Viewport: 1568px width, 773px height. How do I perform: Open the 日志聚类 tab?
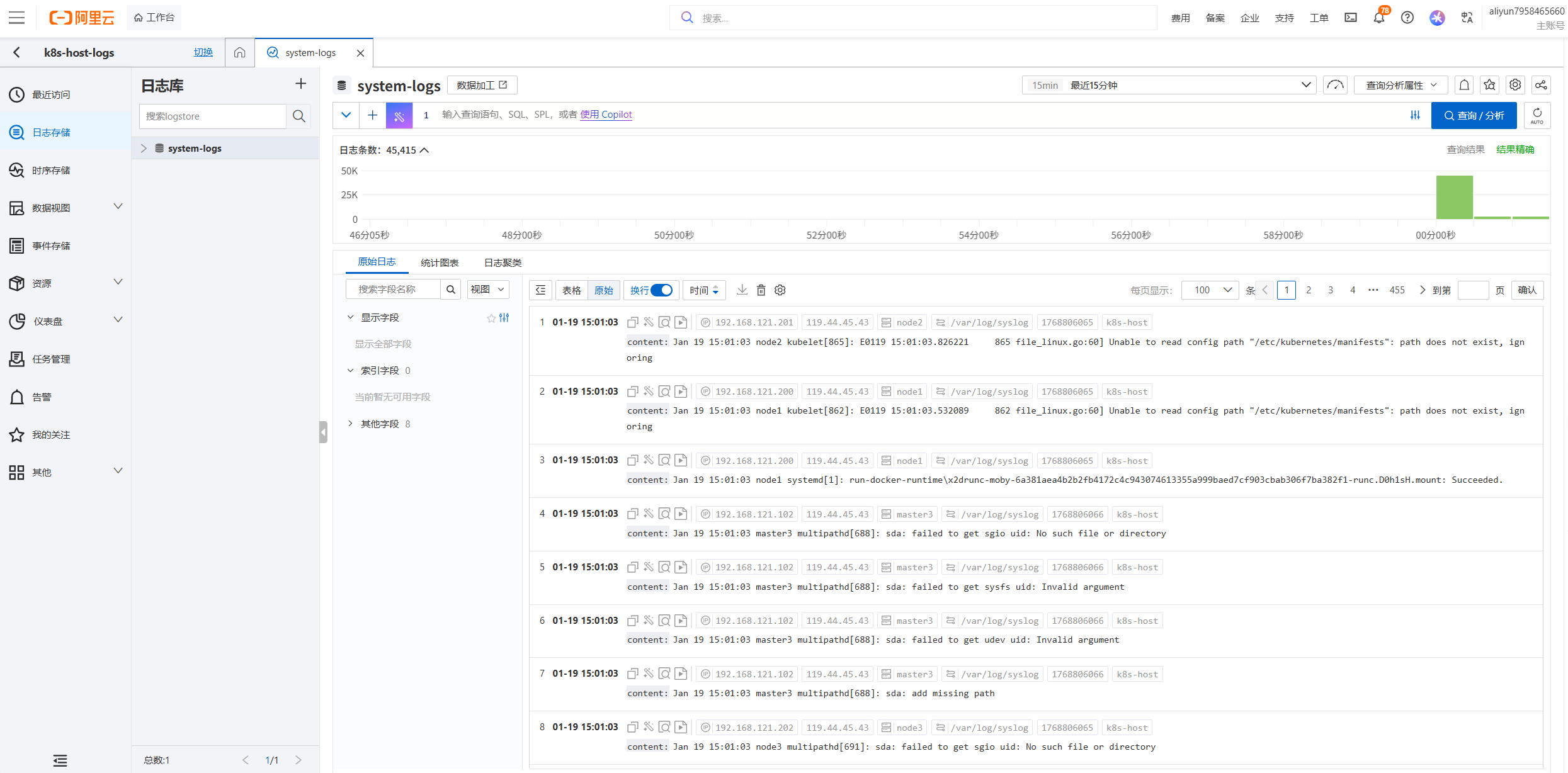click(503, 262)
